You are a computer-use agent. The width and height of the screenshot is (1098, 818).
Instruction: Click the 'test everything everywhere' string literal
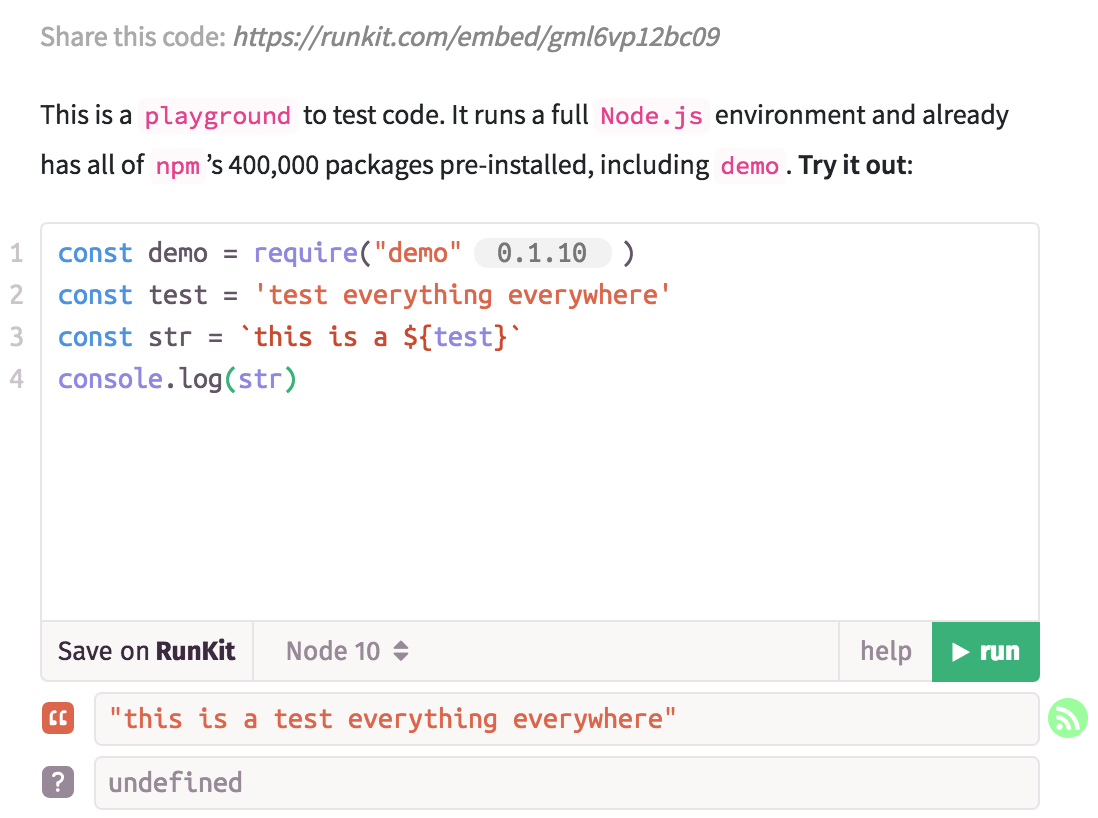[462, 295]
